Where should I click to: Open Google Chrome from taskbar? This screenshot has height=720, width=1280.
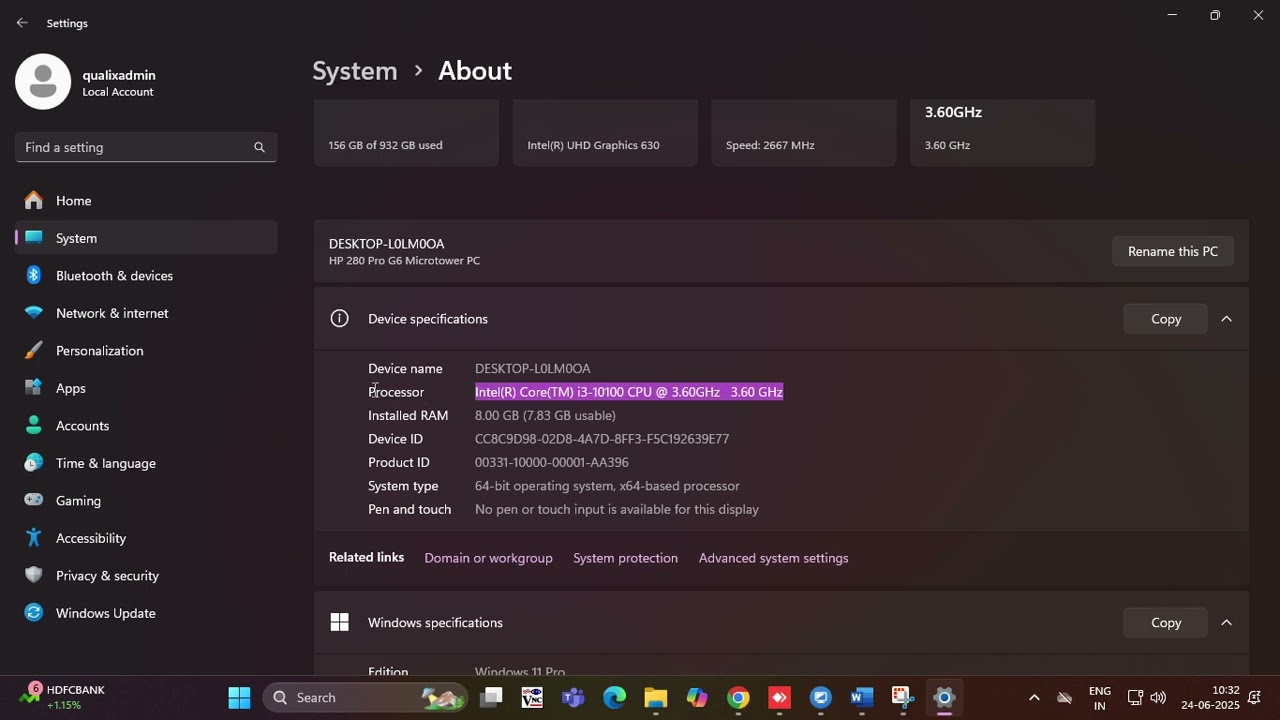tap(738, 698)
